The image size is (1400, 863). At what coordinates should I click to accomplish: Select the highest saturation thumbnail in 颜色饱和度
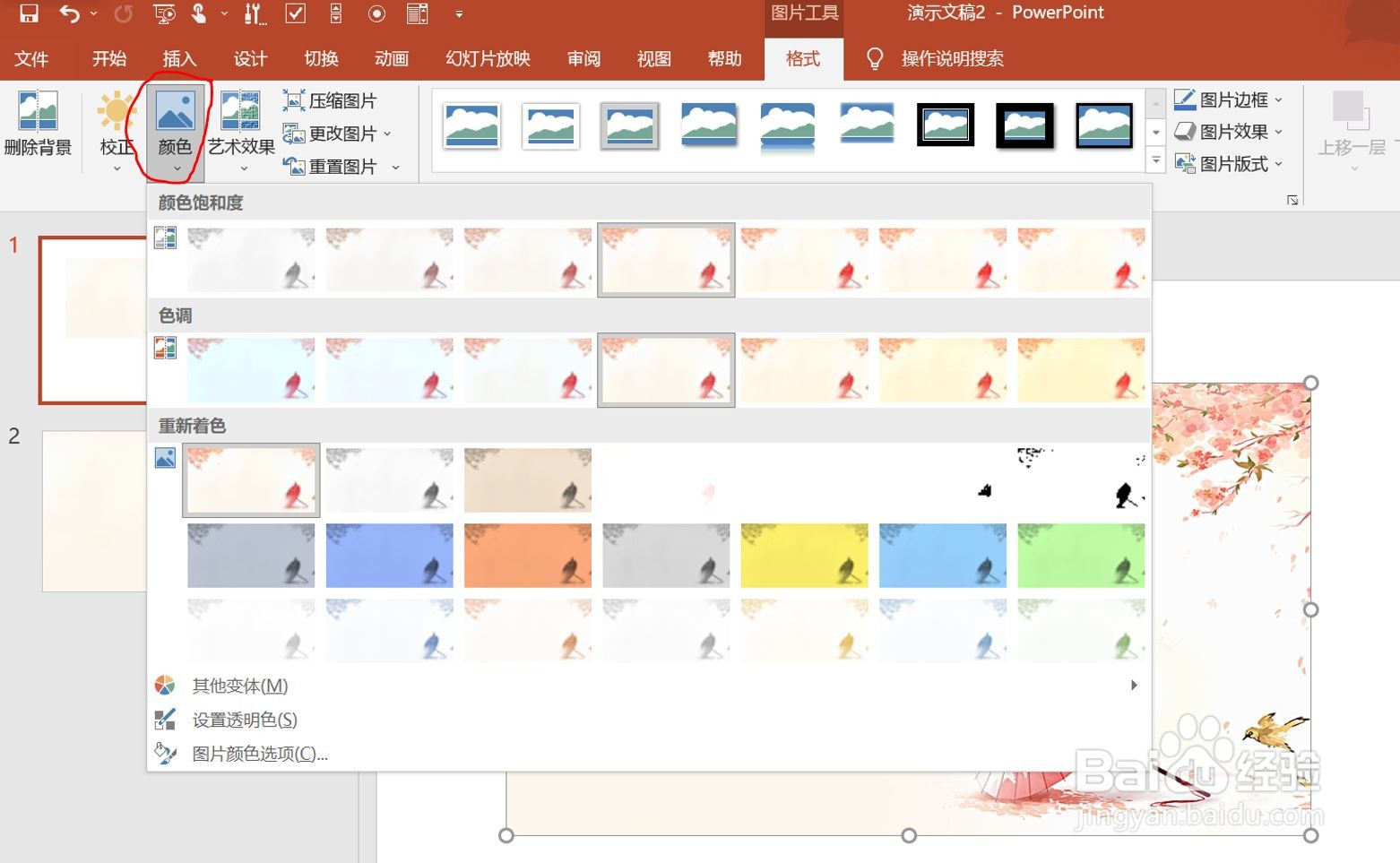coord(1081,260)
